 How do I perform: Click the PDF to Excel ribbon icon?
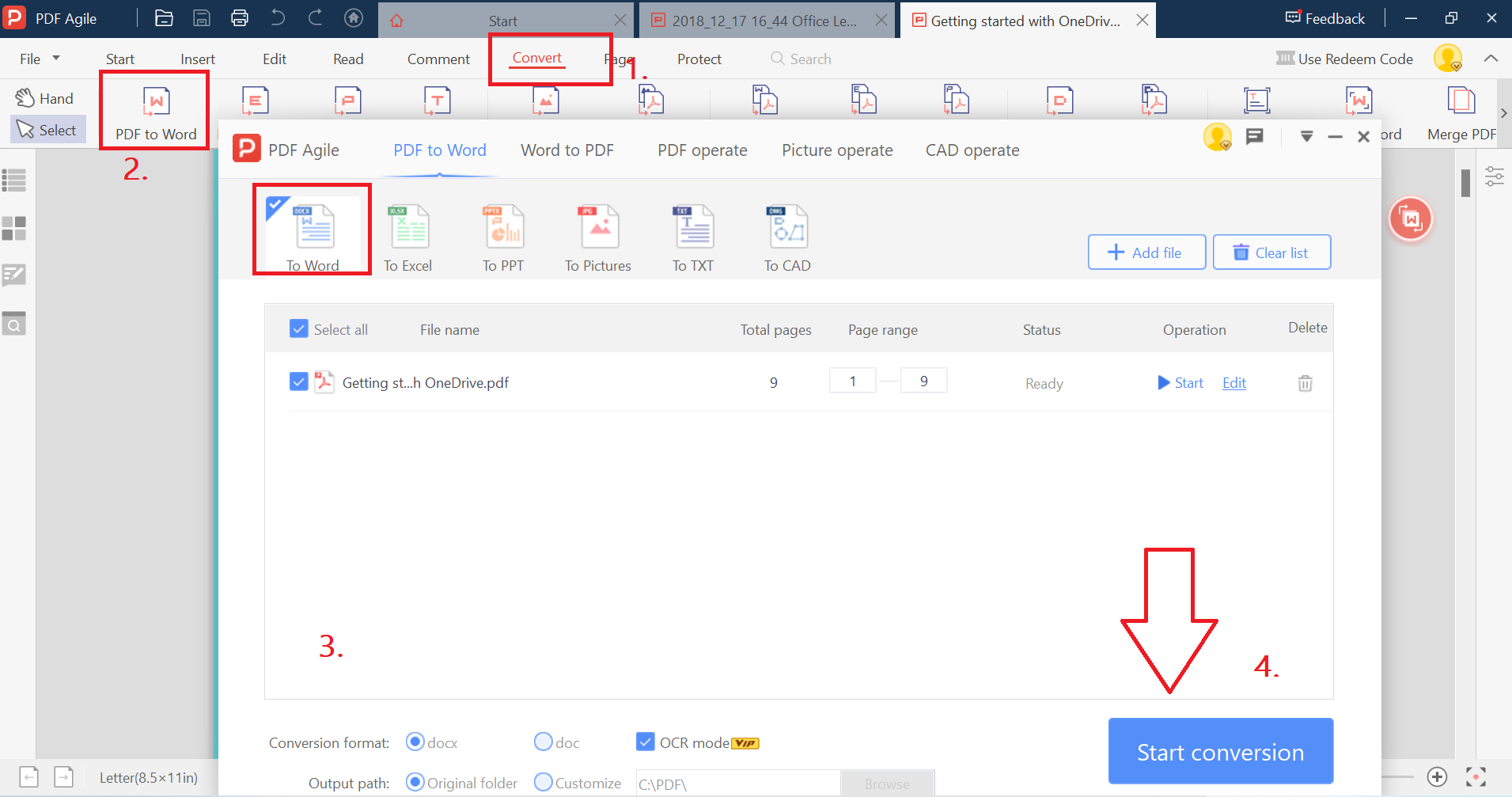coord(256,101)
